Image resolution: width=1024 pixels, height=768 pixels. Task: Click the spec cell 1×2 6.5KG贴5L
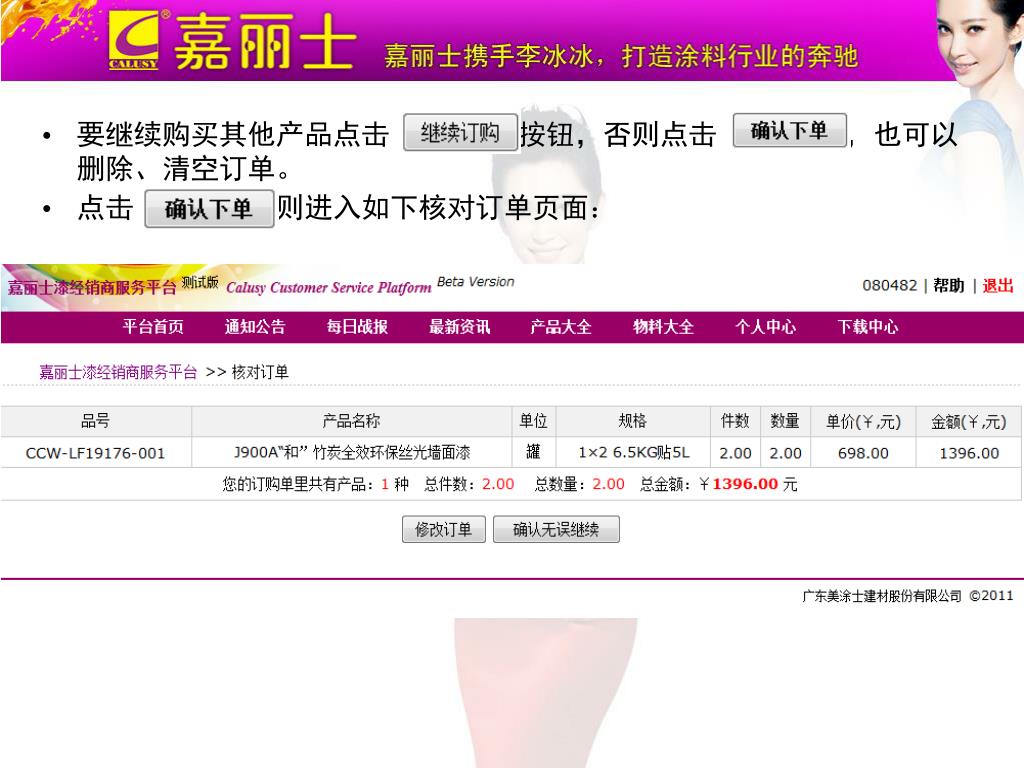coord(633,453)
